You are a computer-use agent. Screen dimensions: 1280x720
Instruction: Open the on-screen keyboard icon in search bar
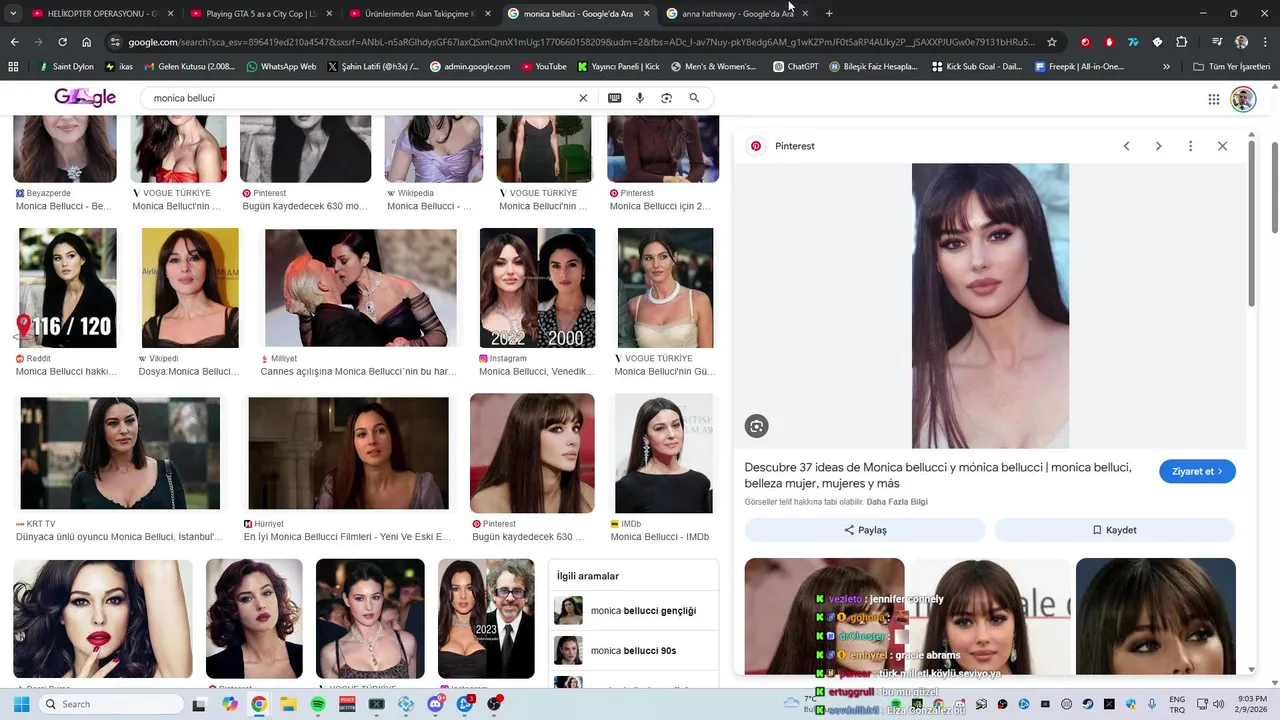614,98
